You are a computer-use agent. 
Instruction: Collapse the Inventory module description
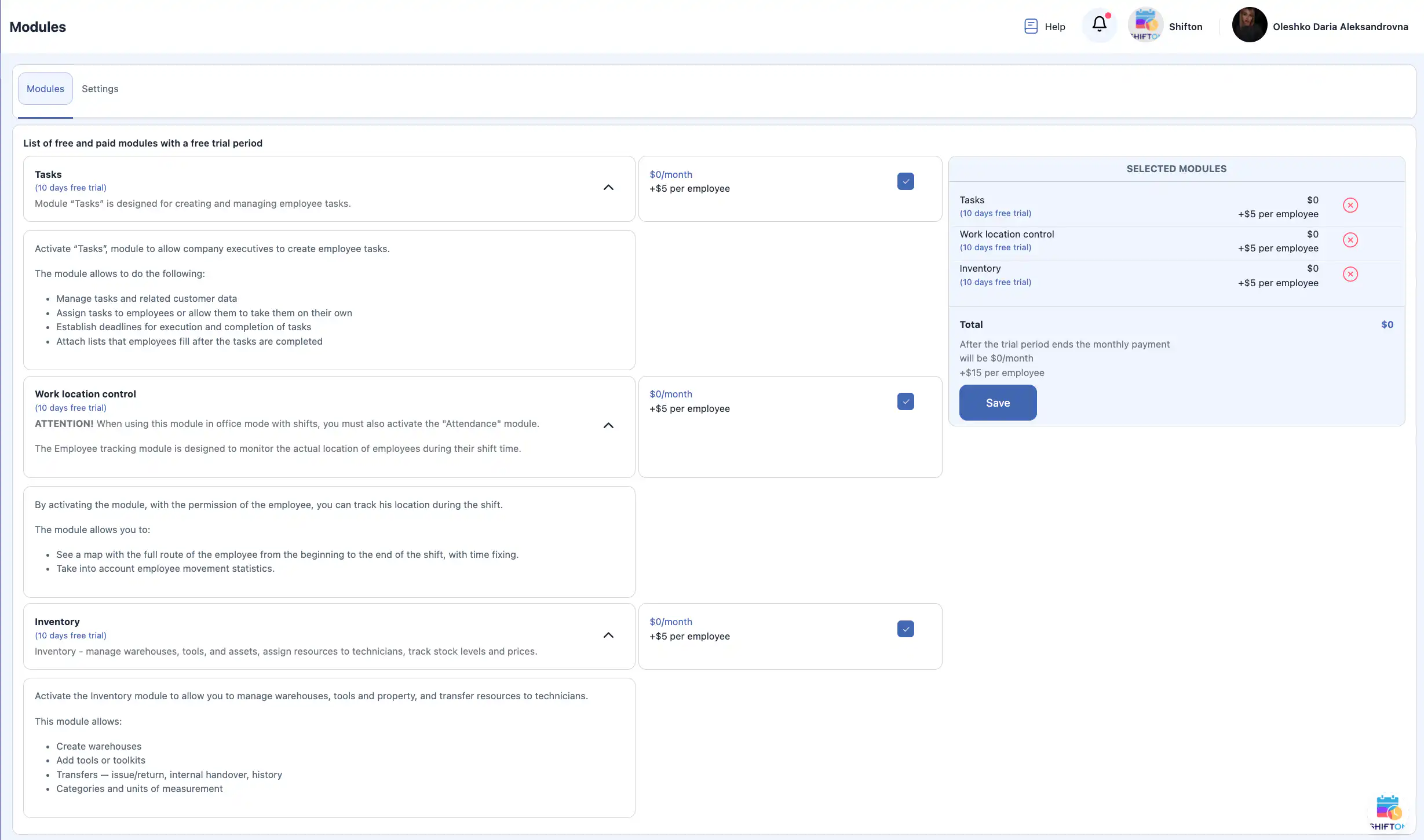[608, 636]
